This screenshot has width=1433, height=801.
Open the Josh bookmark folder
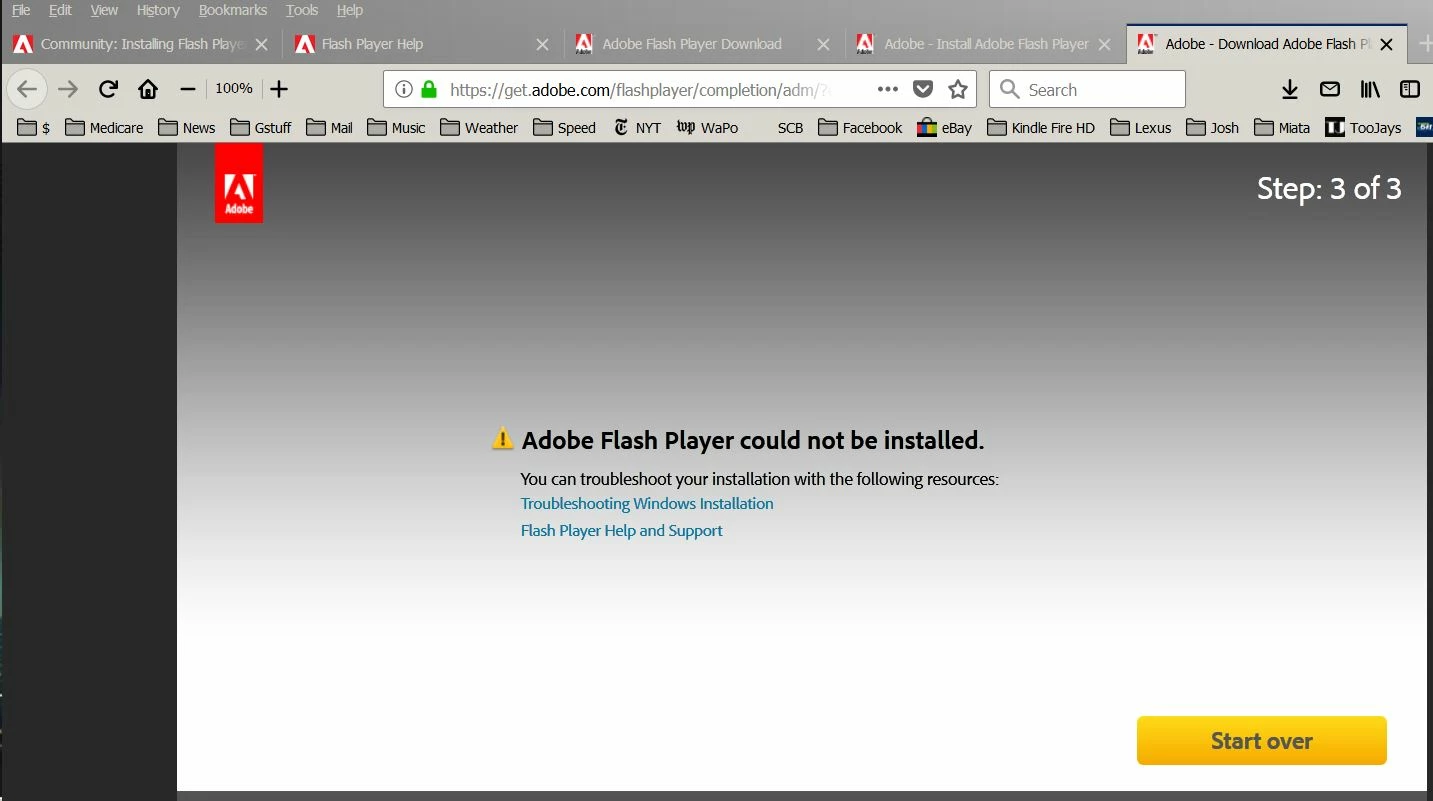(1212, 127)
